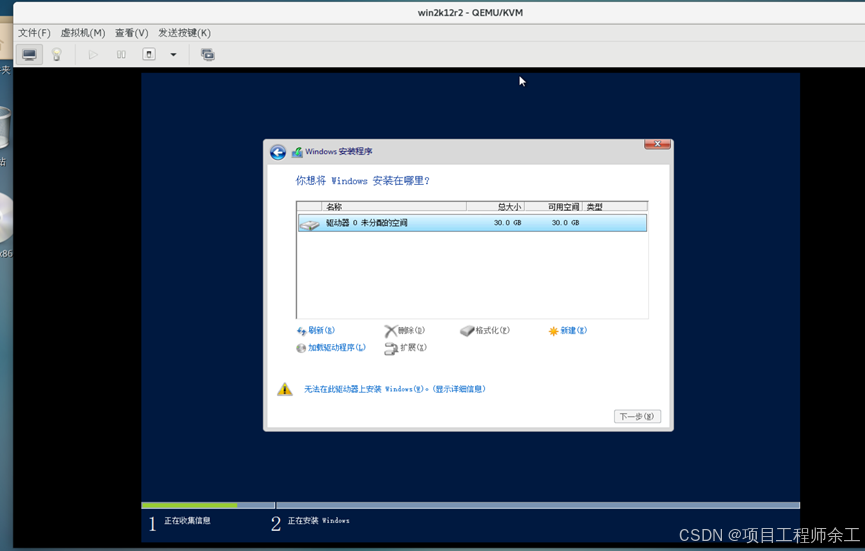Open the snapshots manager icon
The width and height of the screenshot is (865, 551).
coord(207,55)
